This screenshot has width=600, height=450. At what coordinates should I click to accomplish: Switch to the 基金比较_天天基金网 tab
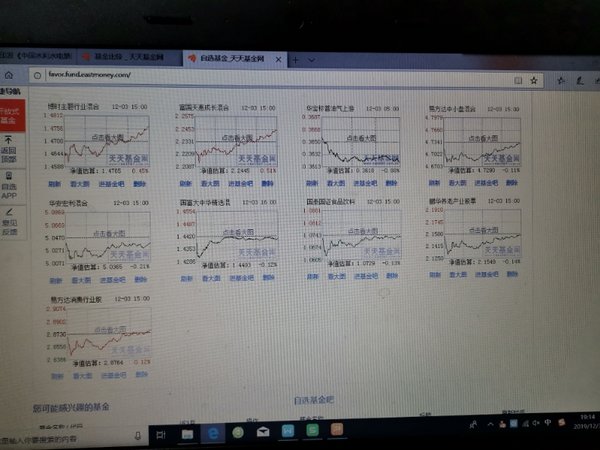pos(129,57)
